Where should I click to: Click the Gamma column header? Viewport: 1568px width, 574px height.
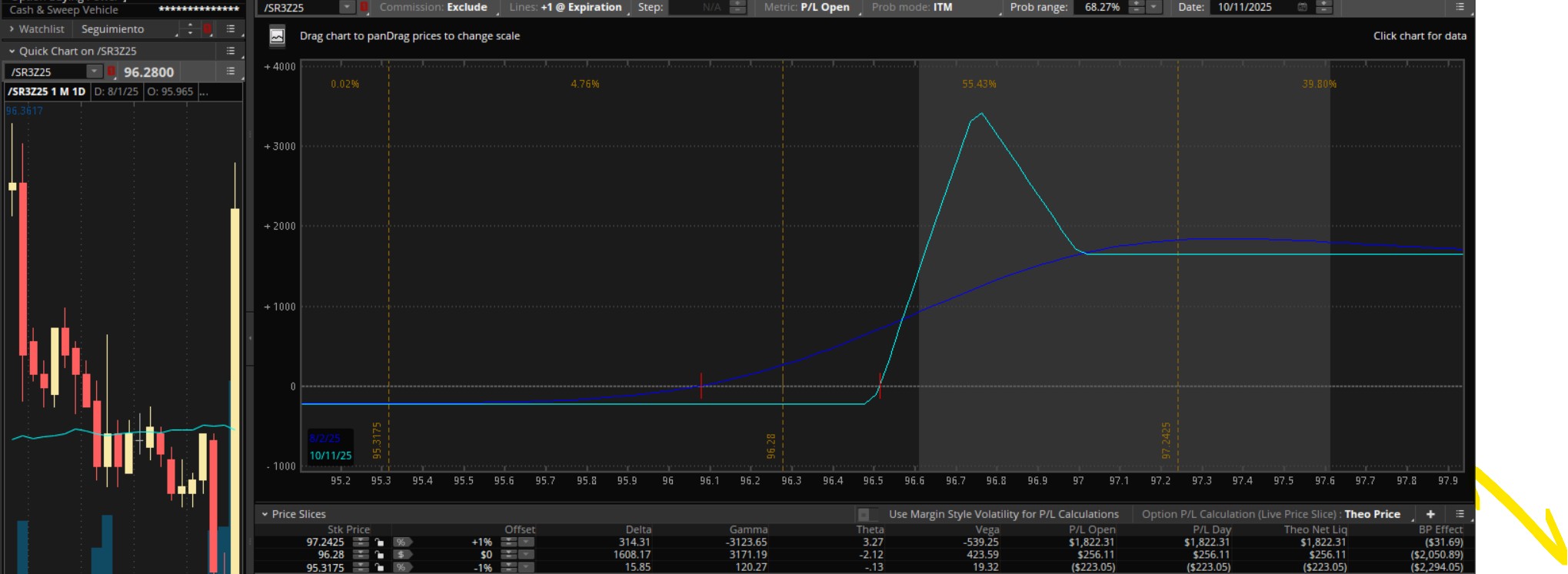tap(748, 529)
